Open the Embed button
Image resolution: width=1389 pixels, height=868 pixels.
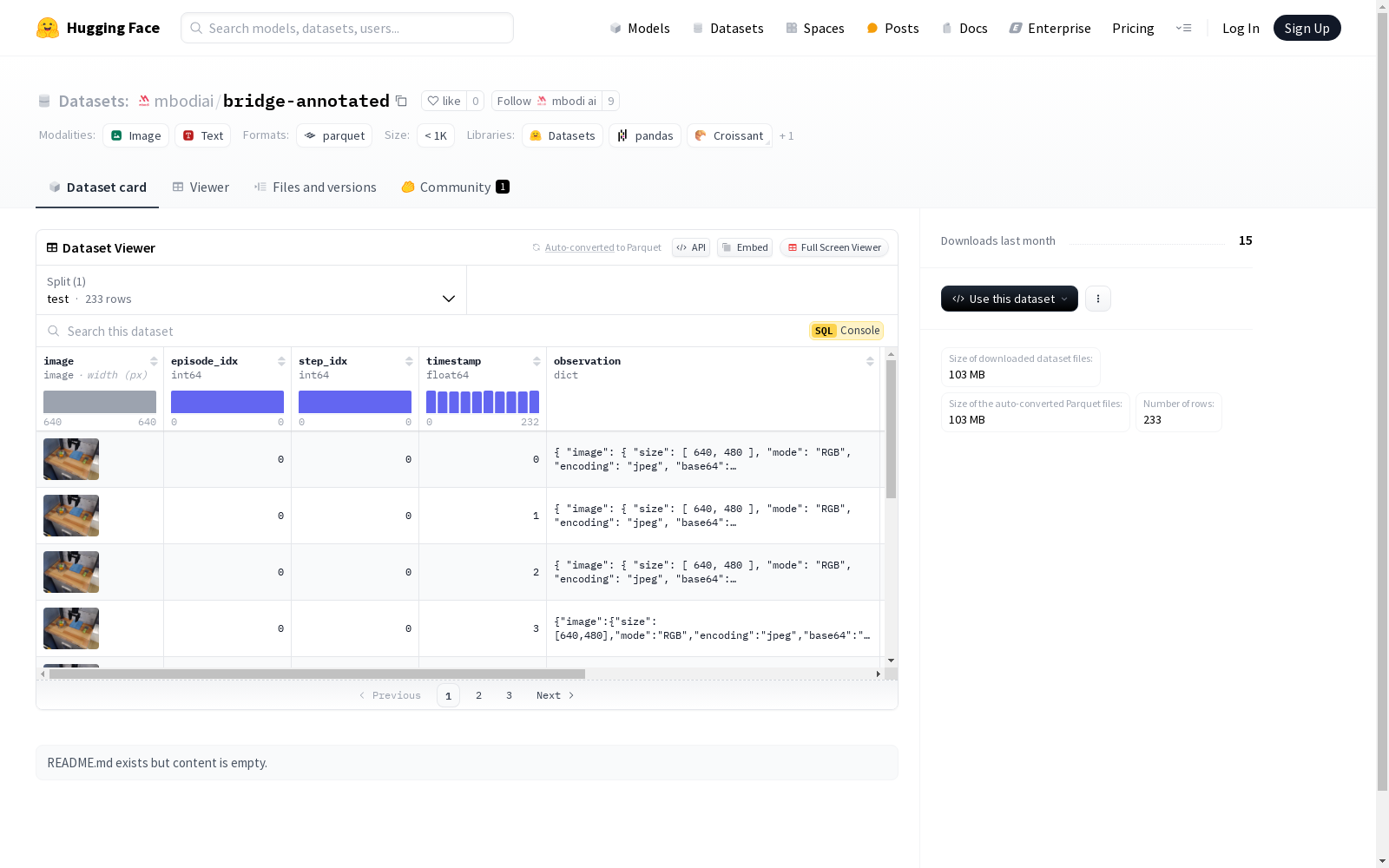pyautogui.click(x=745, y=247)
